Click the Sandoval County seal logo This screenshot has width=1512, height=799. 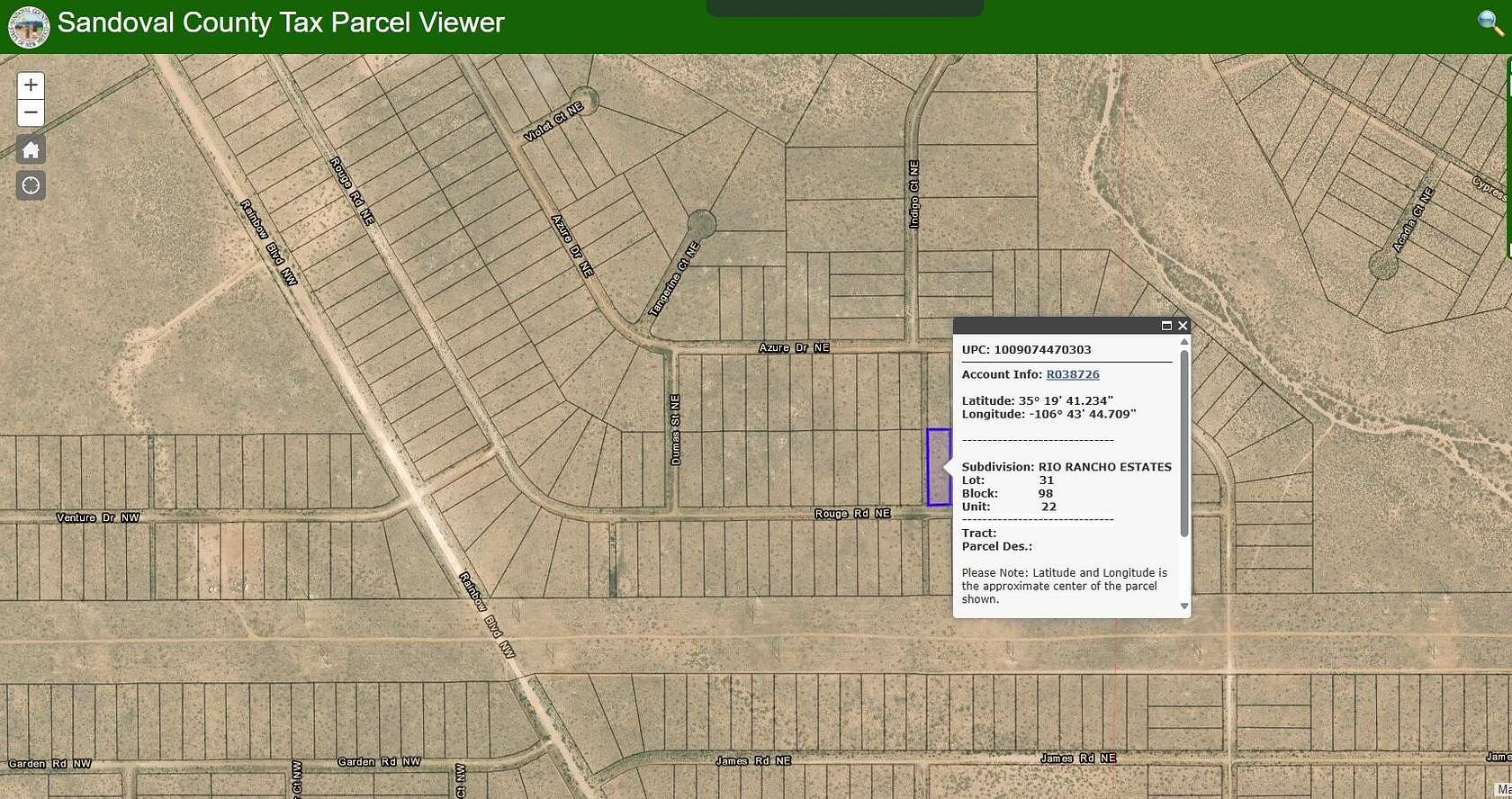28,25
